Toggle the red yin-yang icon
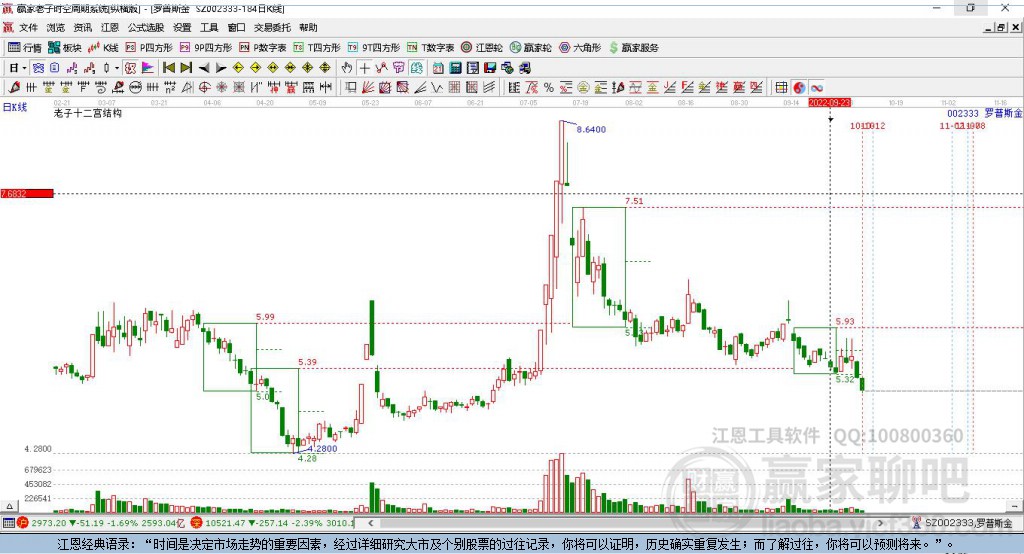The image size is (1024, 554). (x=799, y=88)
